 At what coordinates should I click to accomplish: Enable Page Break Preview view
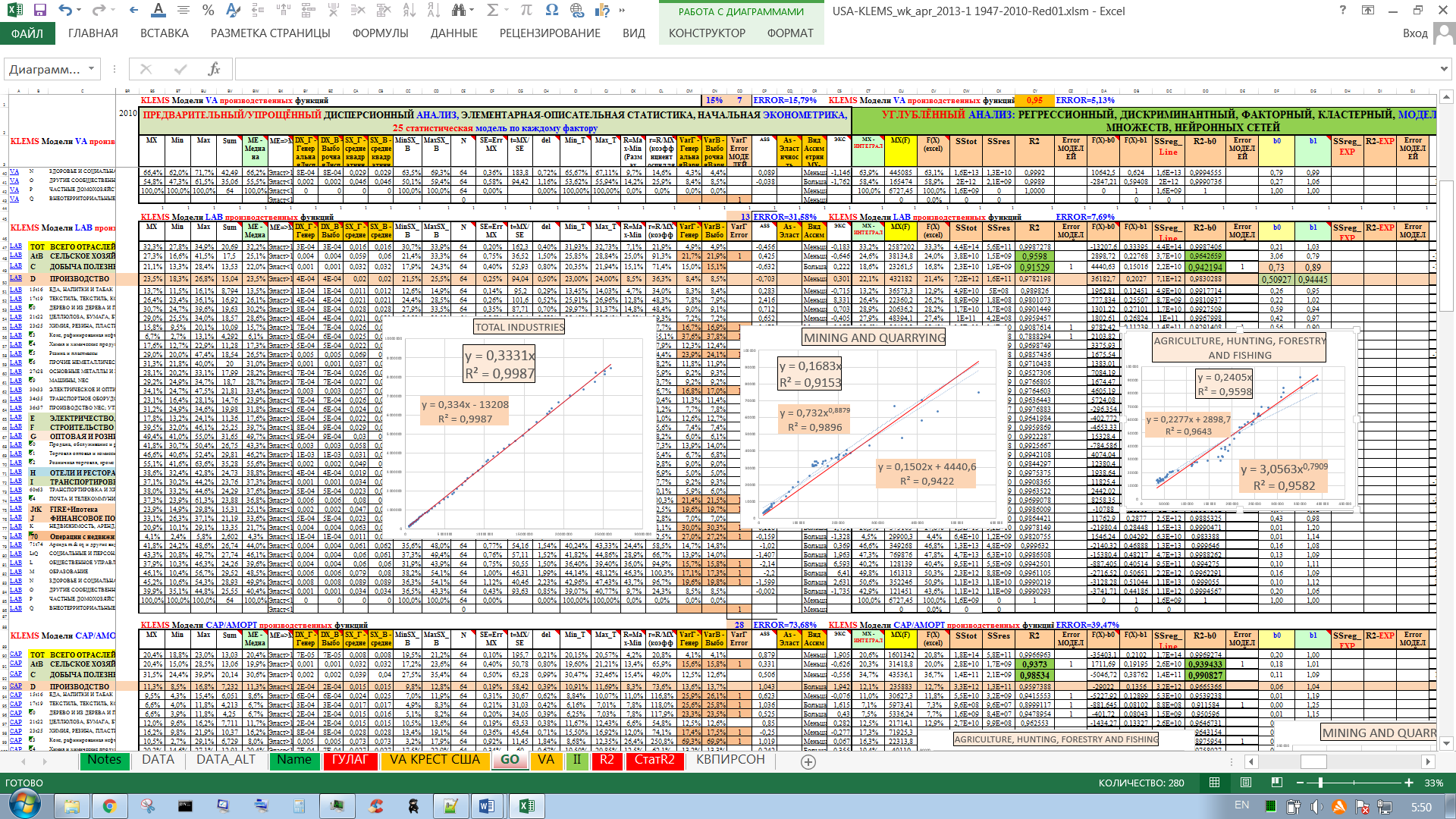tap(1277, 783)
